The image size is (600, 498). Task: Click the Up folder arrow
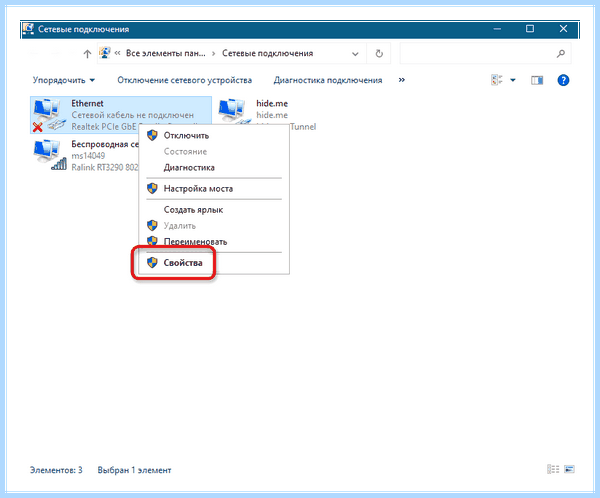(87, 54)
